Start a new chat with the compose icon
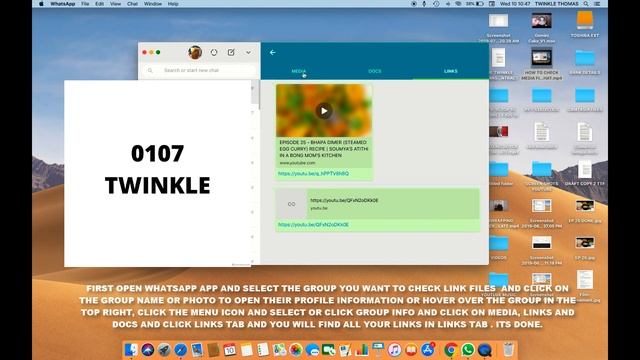 point(231,52)
